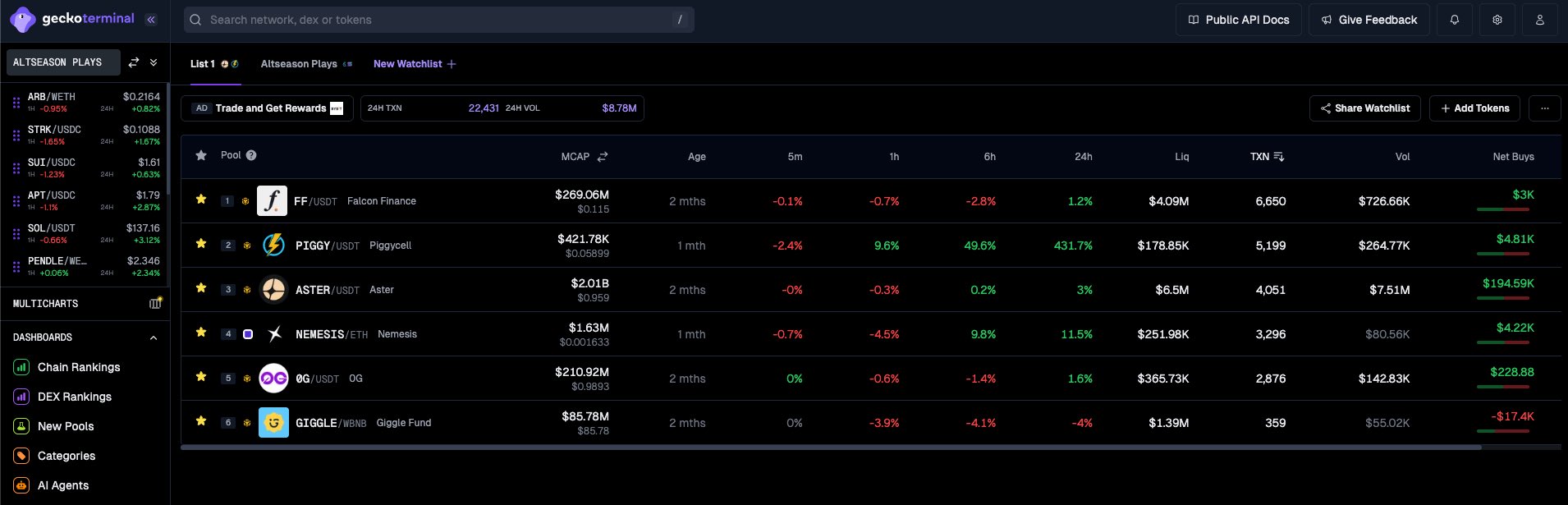Screen dimensions: 1568x505
Task: Expand the Altseason Plays watchlist chevron
Action: (154, 62)
